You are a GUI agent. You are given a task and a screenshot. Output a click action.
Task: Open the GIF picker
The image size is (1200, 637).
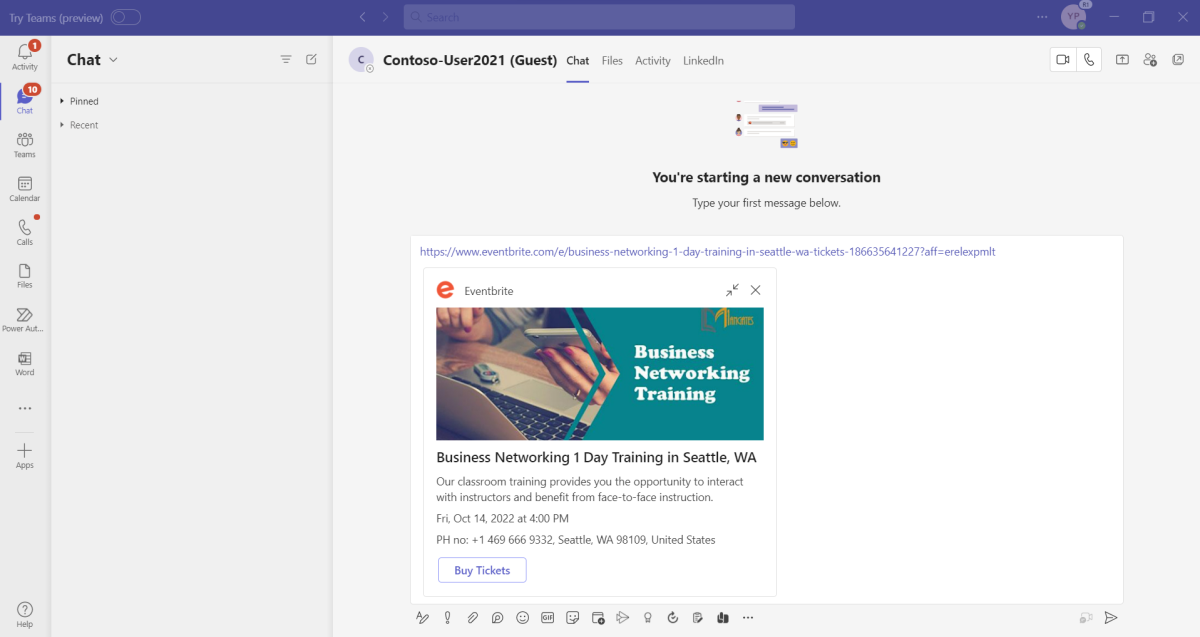[x=547, y=618]
